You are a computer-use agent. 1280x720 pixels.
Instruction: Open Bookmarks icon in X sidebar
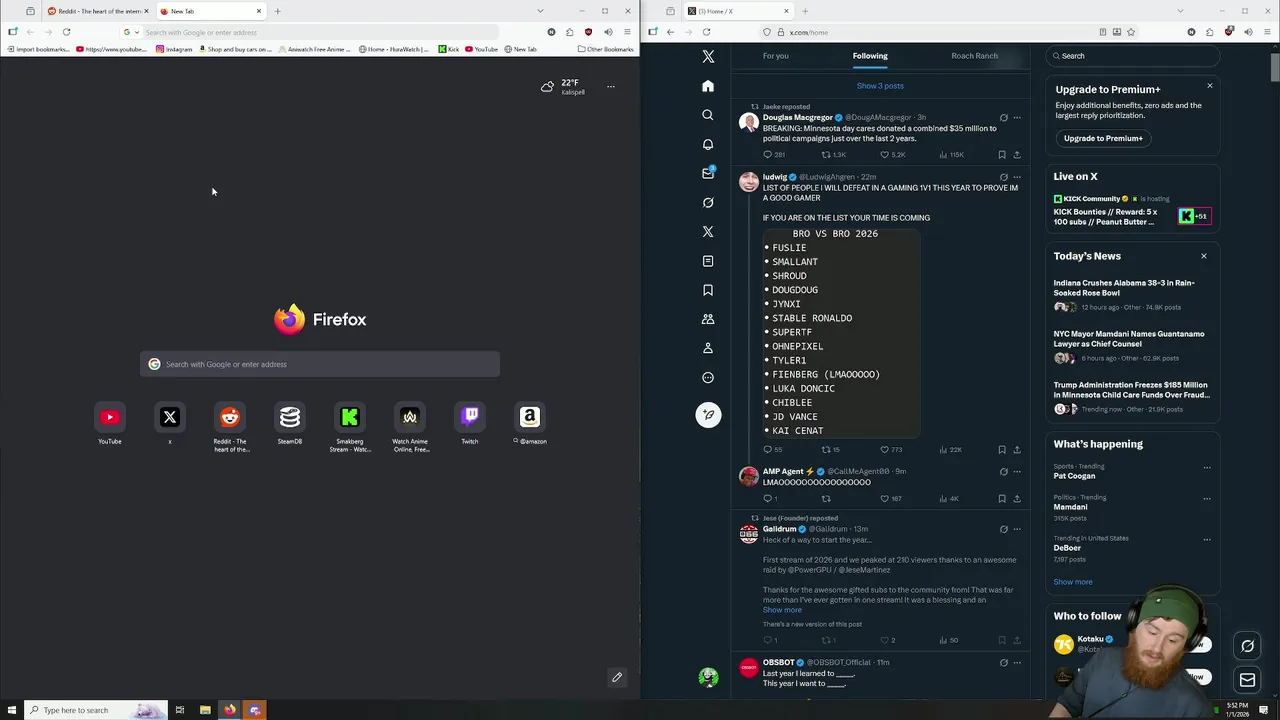(x=708, y=290)
